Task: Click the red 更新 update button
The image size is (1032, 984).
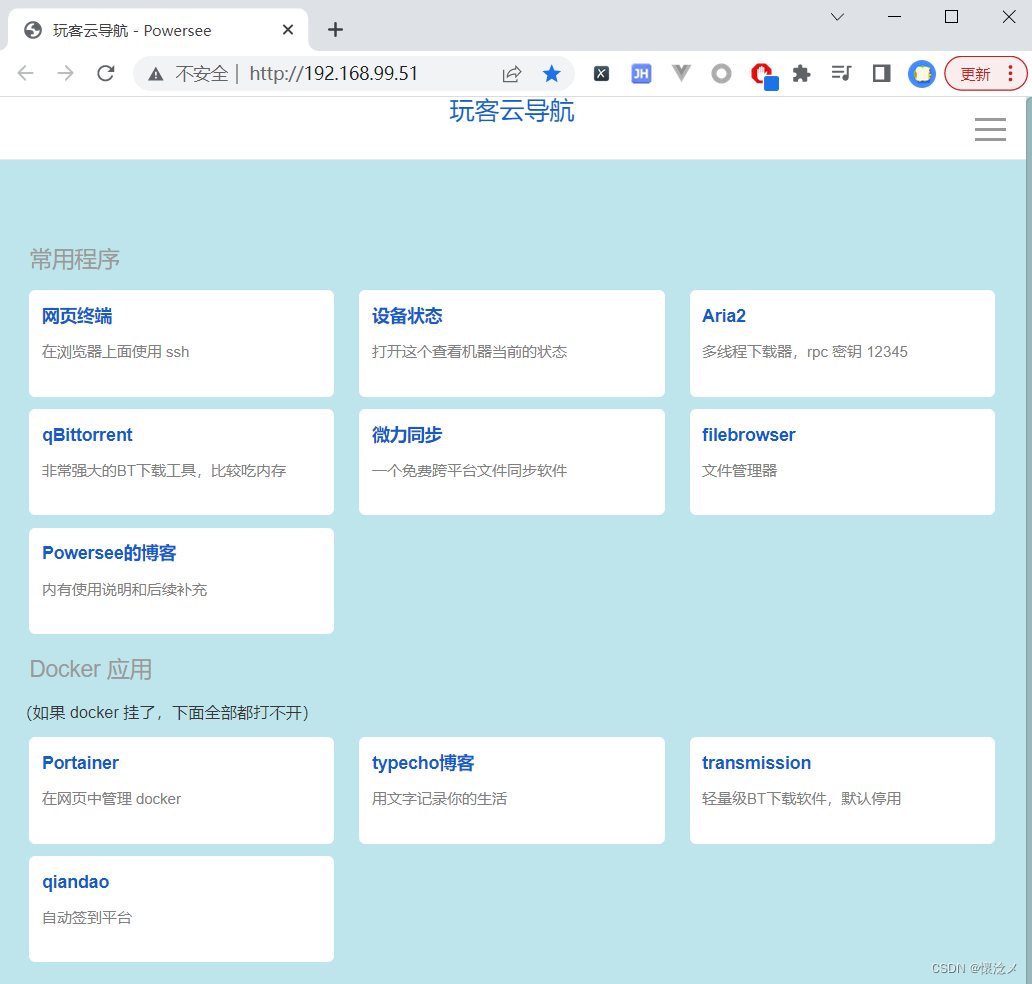Action: coord(978,73)
